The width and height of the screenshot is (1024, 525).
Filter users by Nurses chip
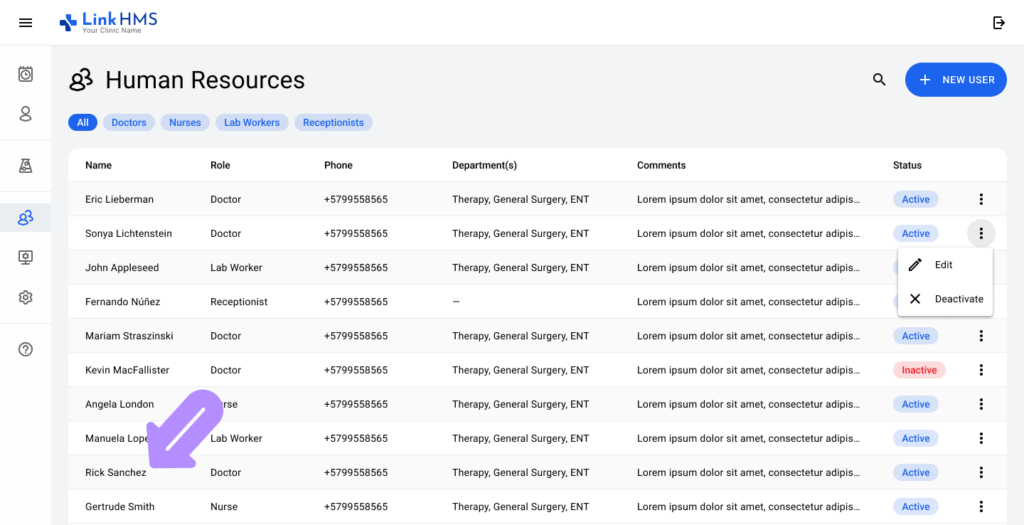coord(185,122)
